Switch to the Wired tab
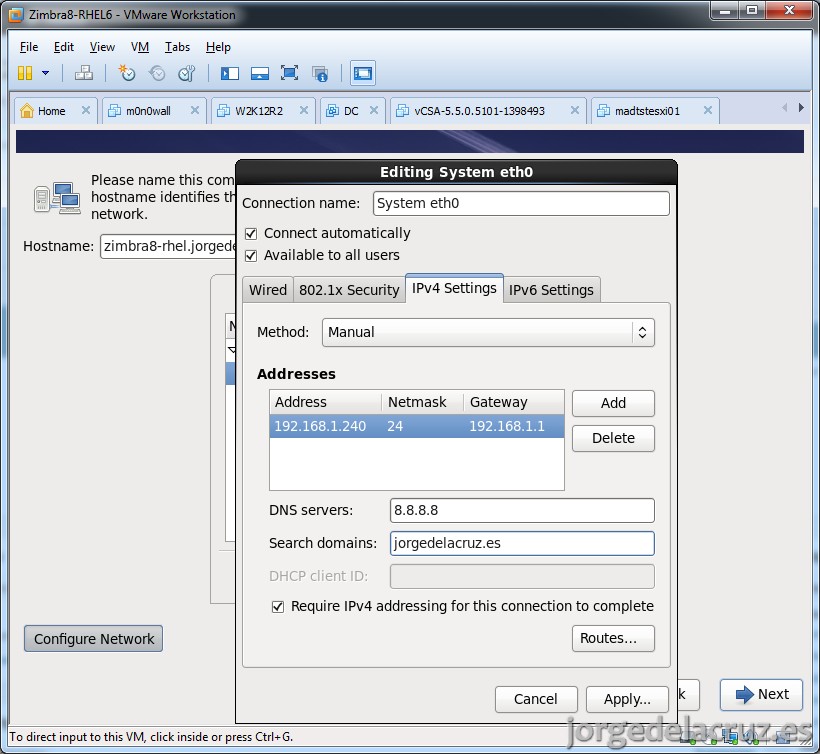Viewport: 820px width, 754px height. tap(268, 290)
